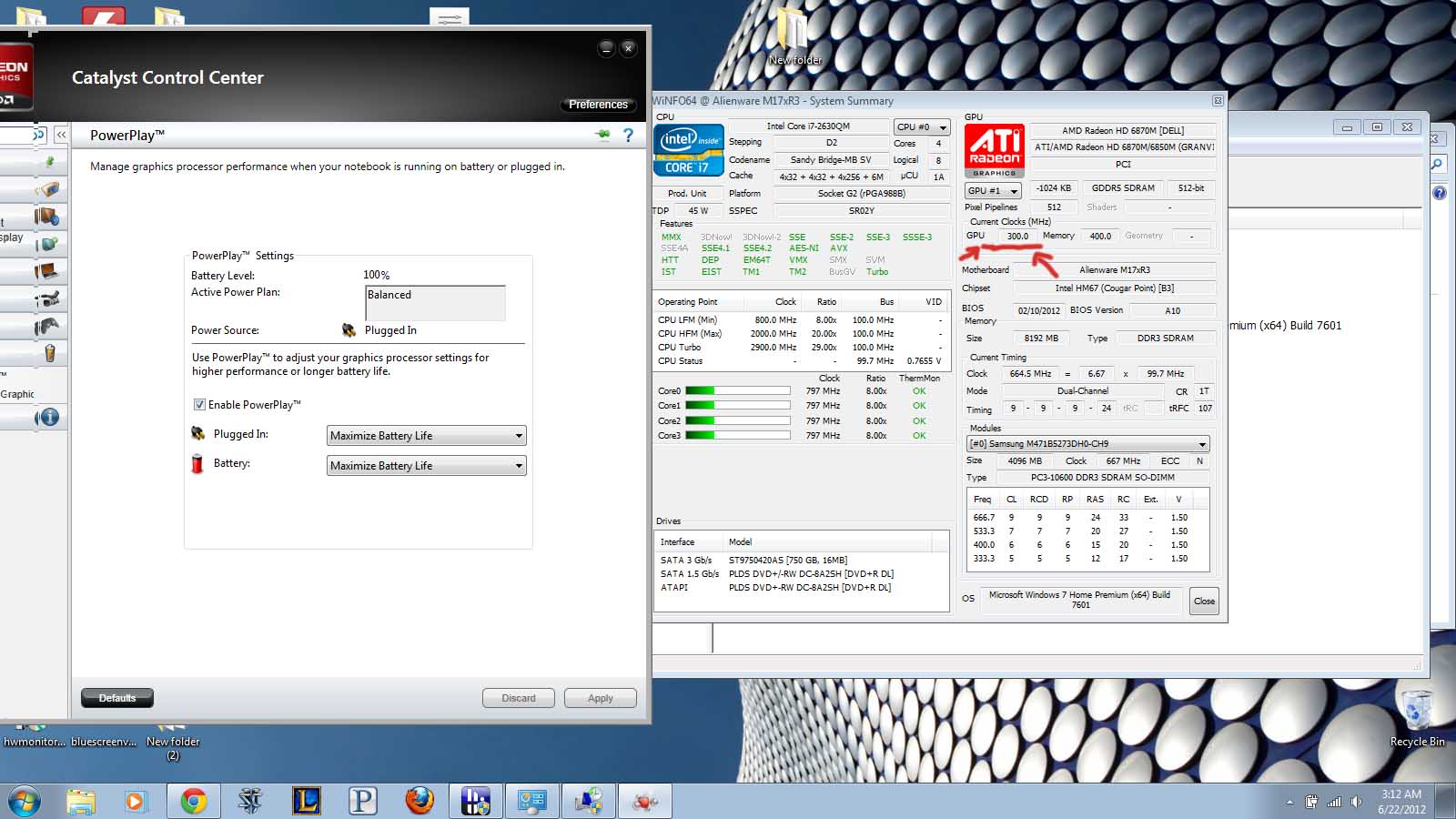The height and width of the screenshot is (819, 1456).
Task: Open the gamepad gaming icon in sidebar
Action: (47, 326)
